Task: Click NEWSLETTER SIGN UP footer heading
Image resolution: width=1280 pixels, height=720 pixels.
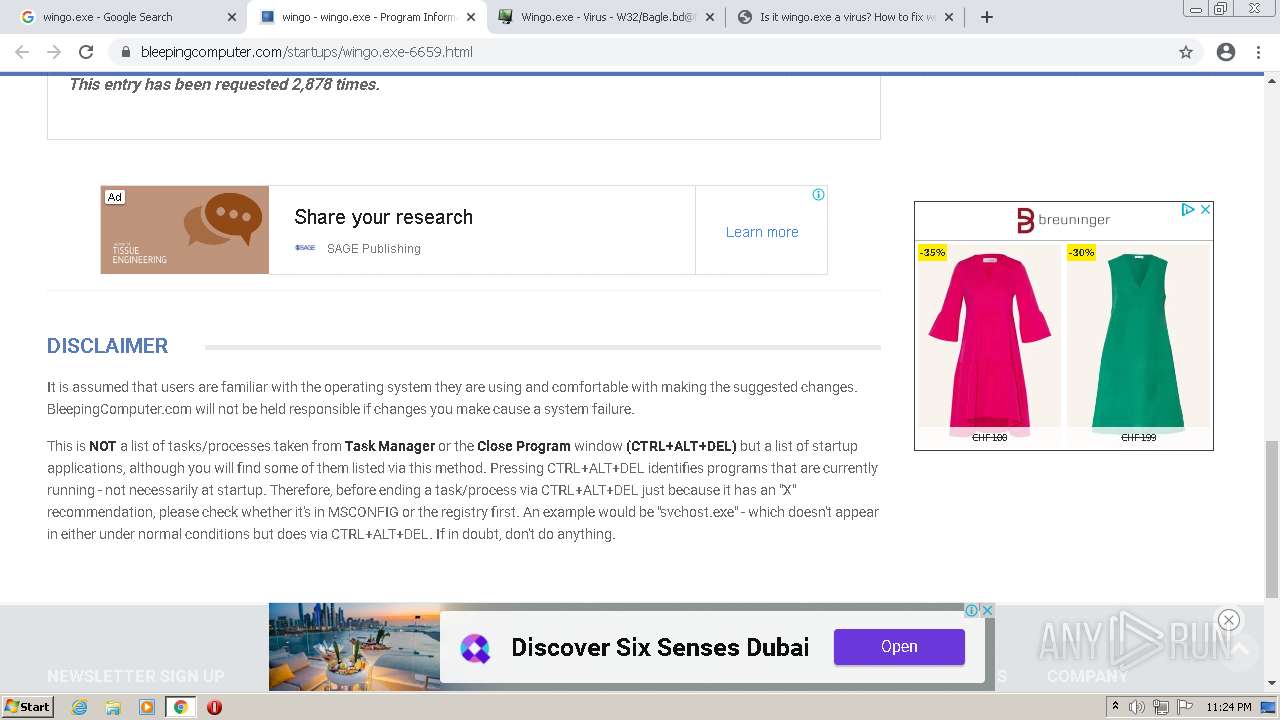Action: (136, 676)
